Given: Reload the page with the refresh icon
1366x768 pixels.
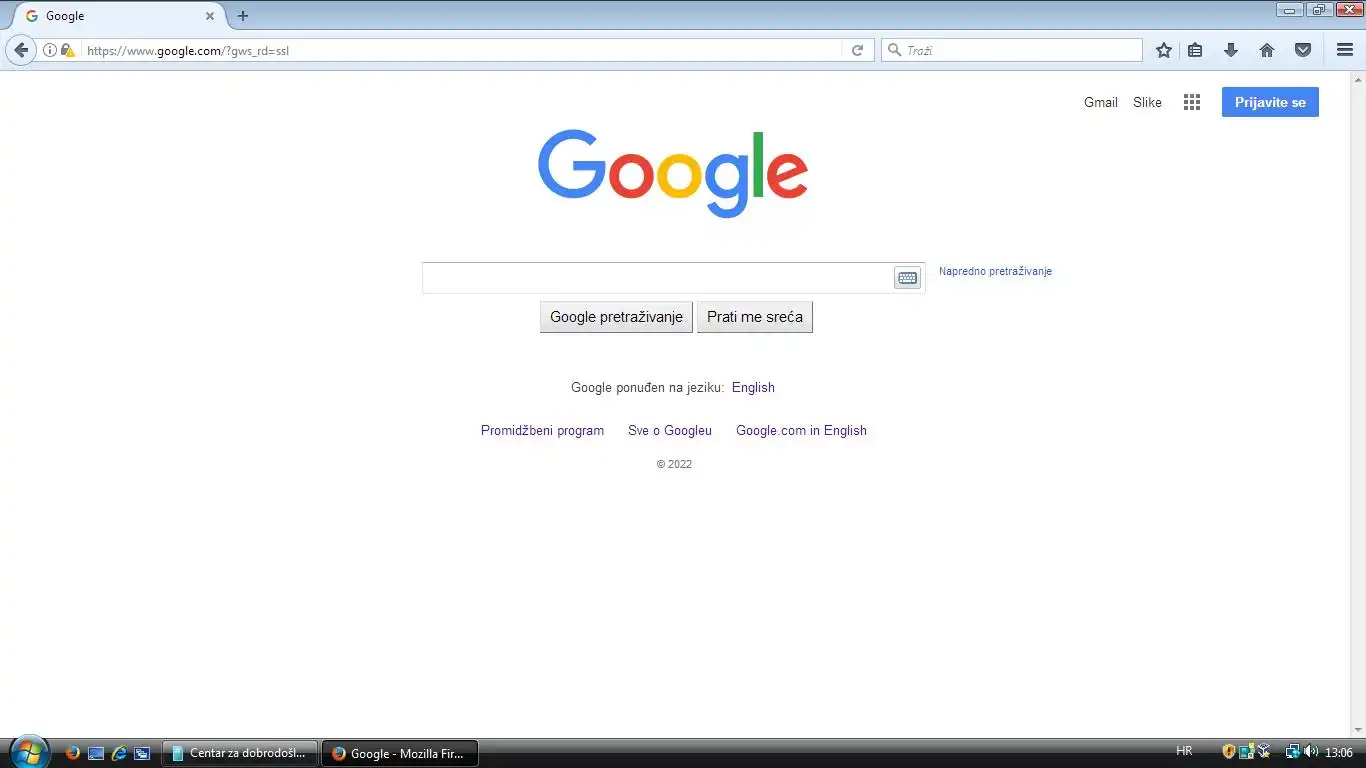Looking at the screenshot, I should click(857, 50).
